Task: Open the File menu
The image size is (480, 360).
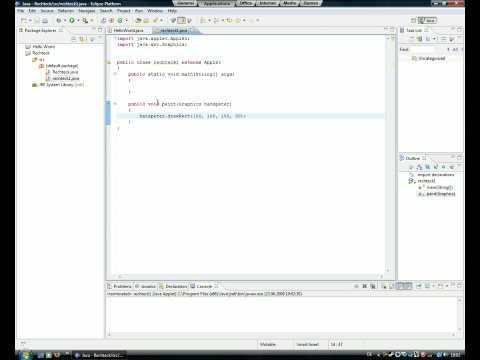Action: [21, 11]
